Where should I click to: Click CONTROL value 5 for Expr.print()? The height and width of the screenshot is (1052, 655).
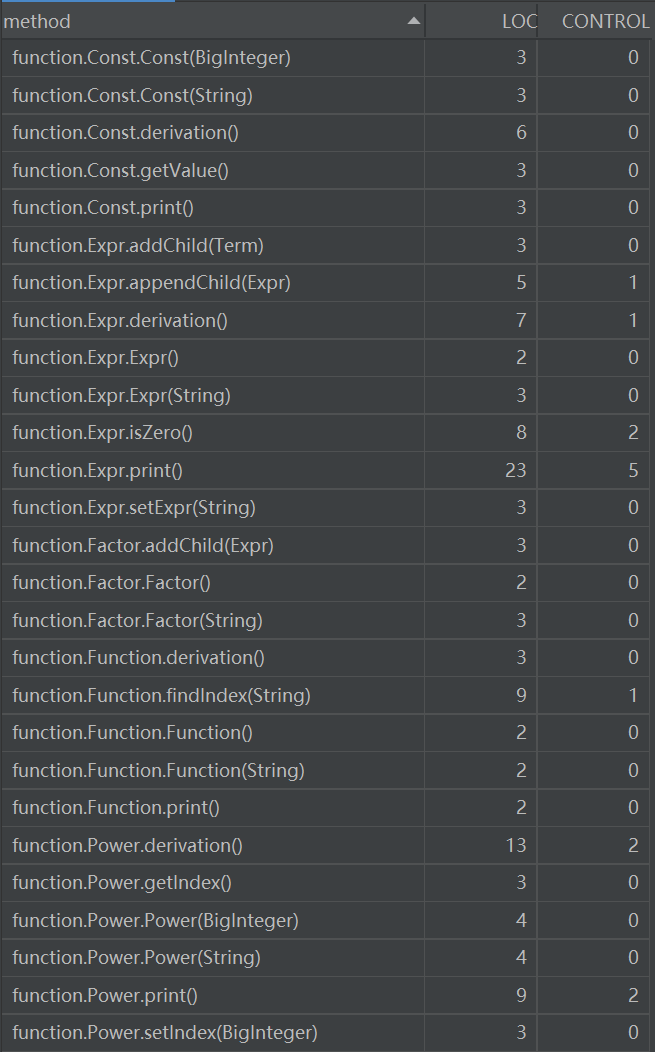[x=632, y=470]
